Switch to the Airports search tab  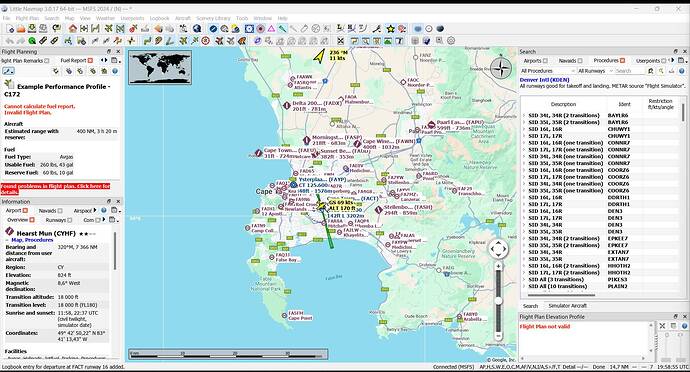point(535,60)
